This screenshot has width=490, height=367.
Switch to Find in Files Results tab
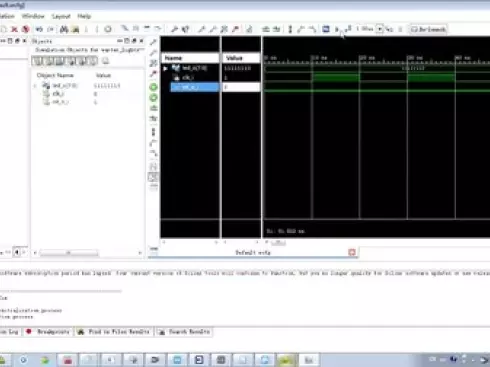(114, 332)
